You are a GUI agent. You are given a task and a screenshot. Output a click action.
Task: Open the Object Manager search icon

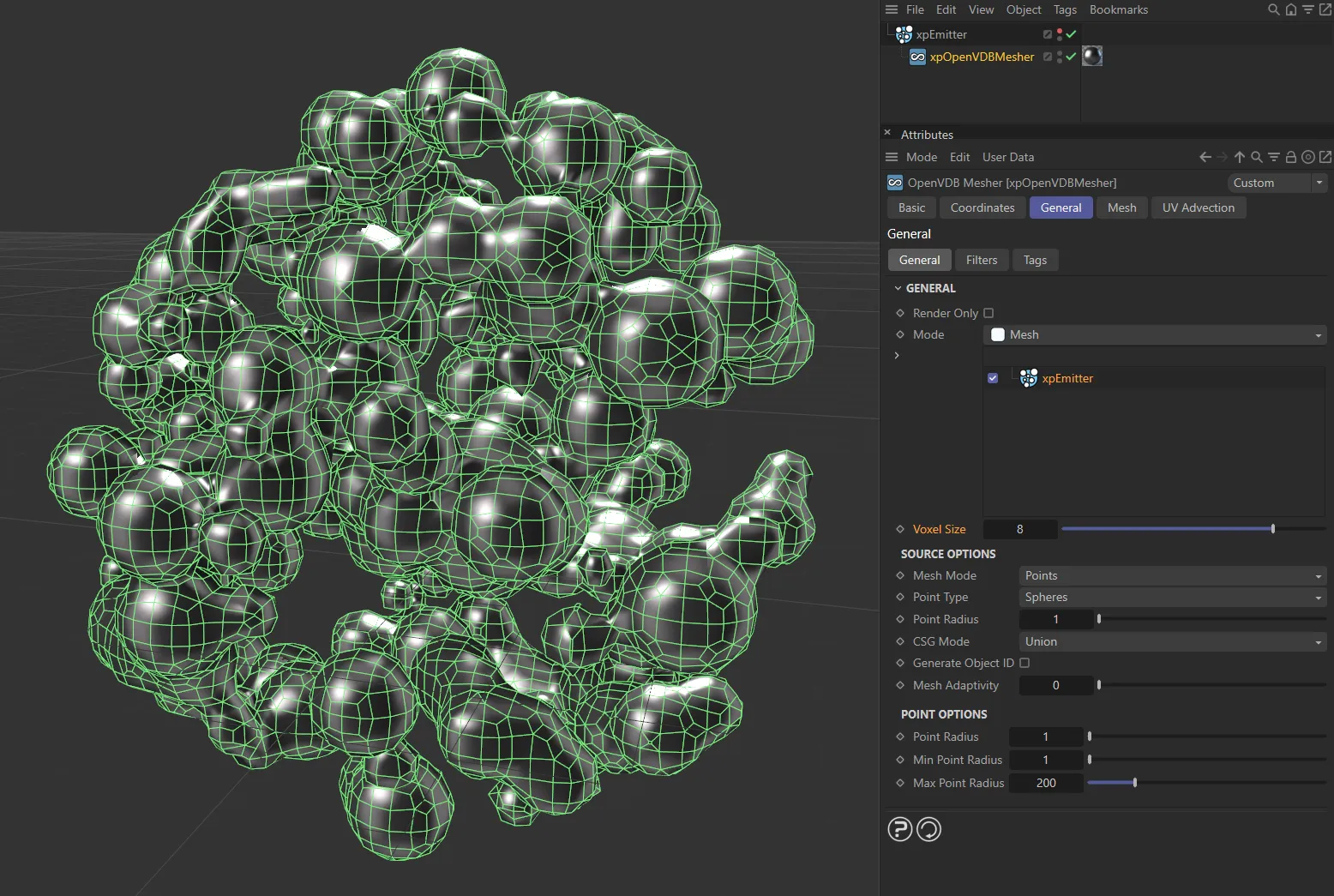[1273, 9]
